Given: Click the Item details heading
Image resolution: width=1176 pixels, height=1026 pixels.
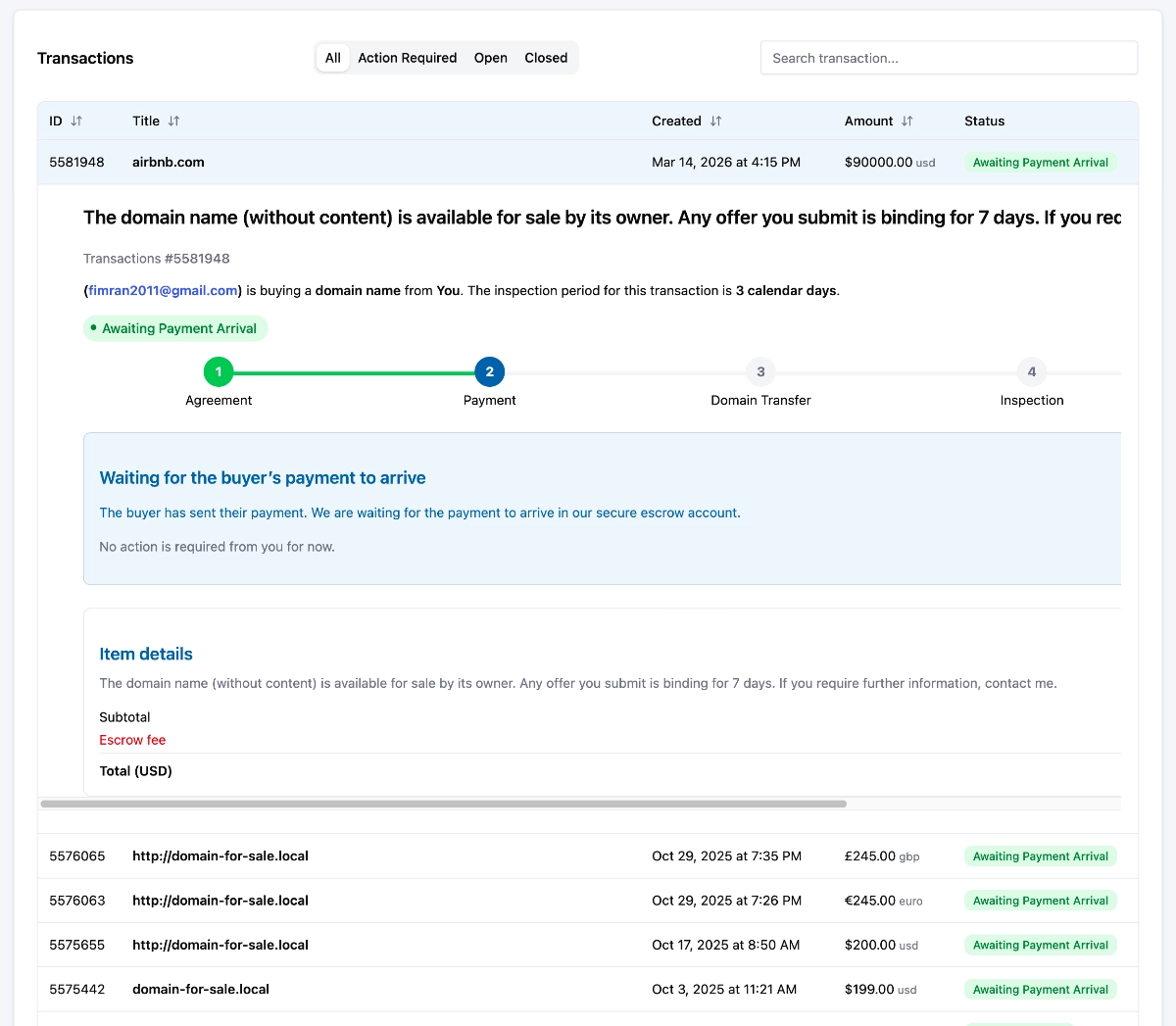Looking at the screenshot, I should (146, 654).
